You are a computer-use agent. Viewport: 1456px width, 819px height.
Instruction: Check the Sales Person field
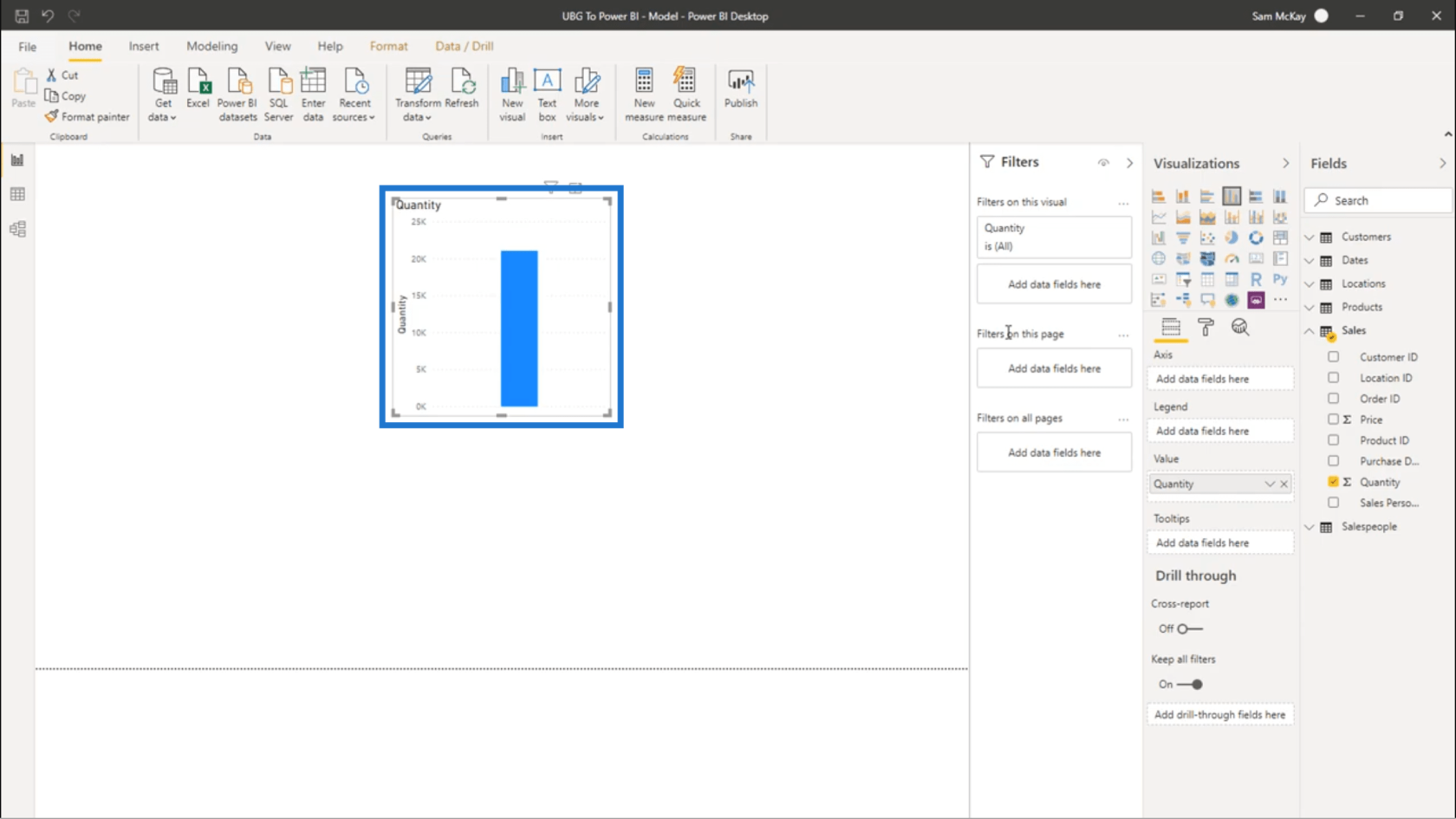tap(1333, 502)
